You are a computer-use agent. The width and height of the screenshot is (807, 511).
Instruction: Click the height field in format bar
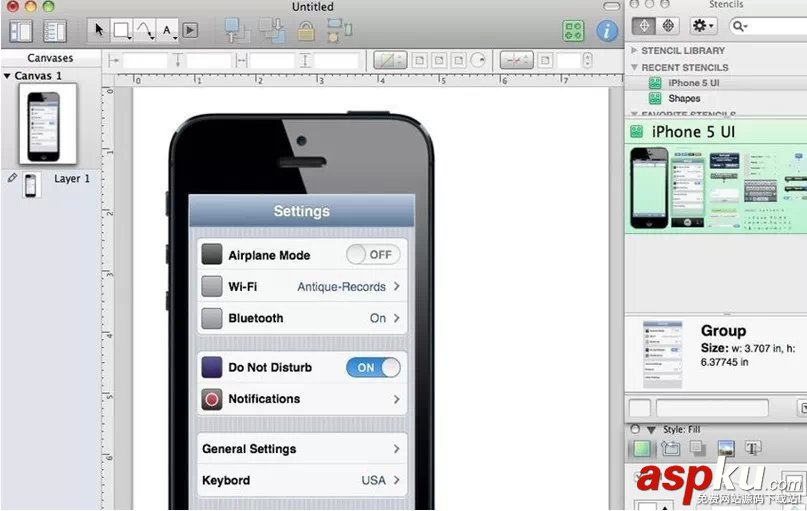(337, 61)
